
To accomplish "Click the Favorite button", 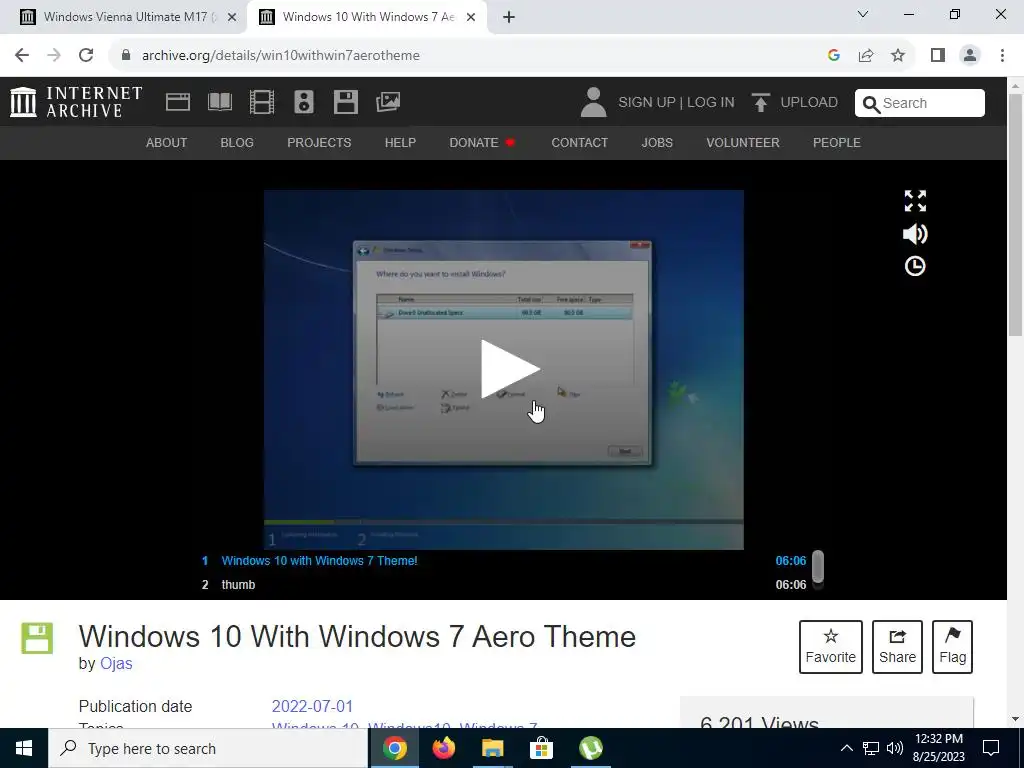I will pos(831,647).
